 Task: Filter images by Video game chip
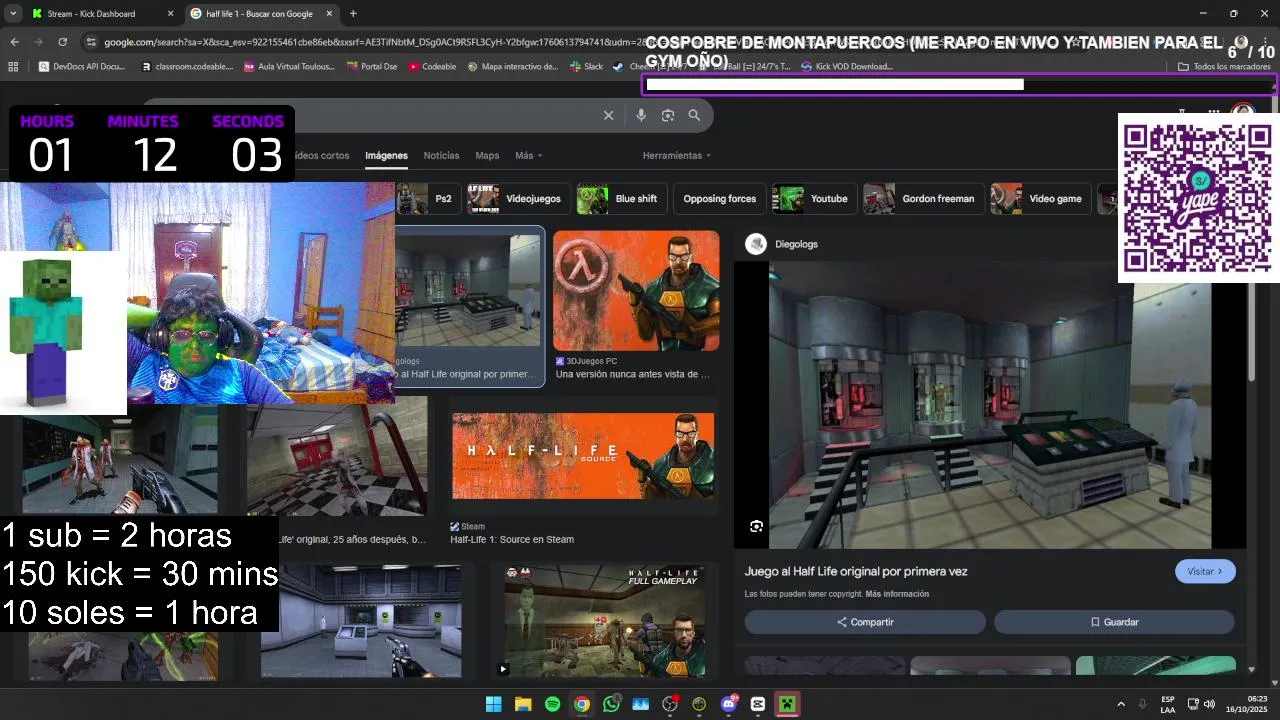click(x=1040, y=198)
